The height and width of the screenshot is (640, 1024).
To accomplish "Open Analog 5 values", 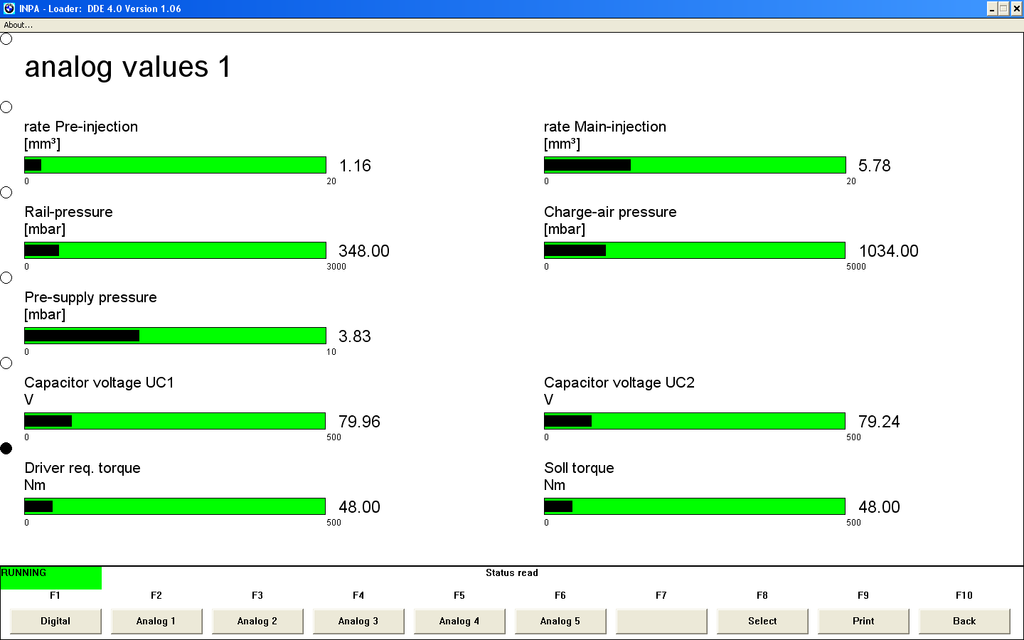I will point(560,621).
